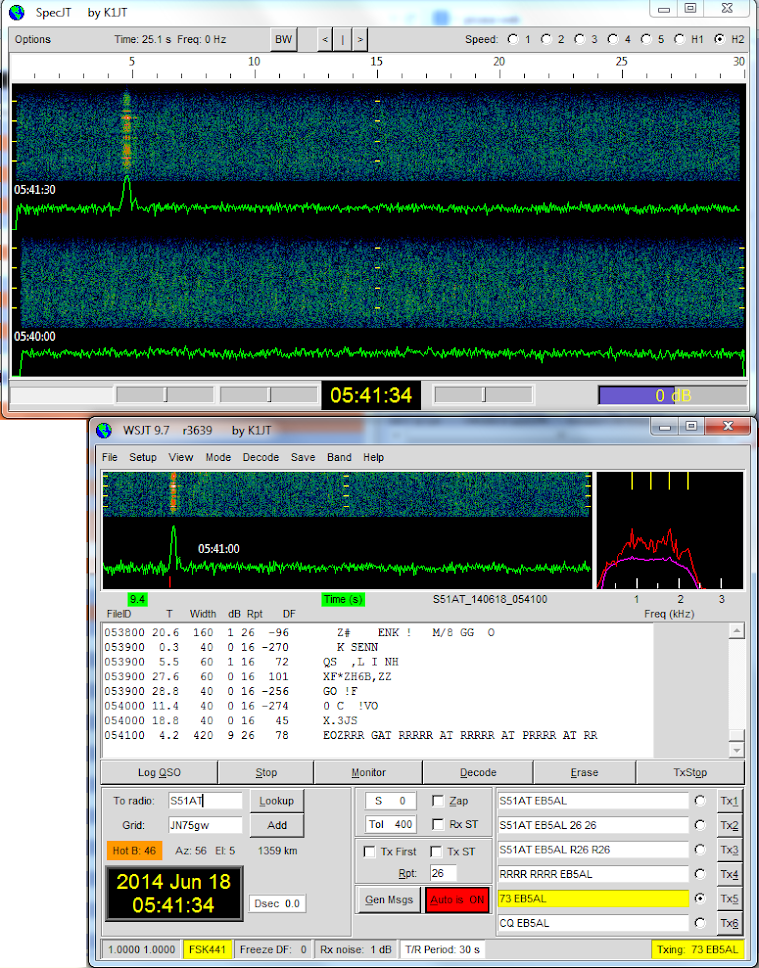
Task: Click the WSJT globe title icon
Action: point(104,430)
